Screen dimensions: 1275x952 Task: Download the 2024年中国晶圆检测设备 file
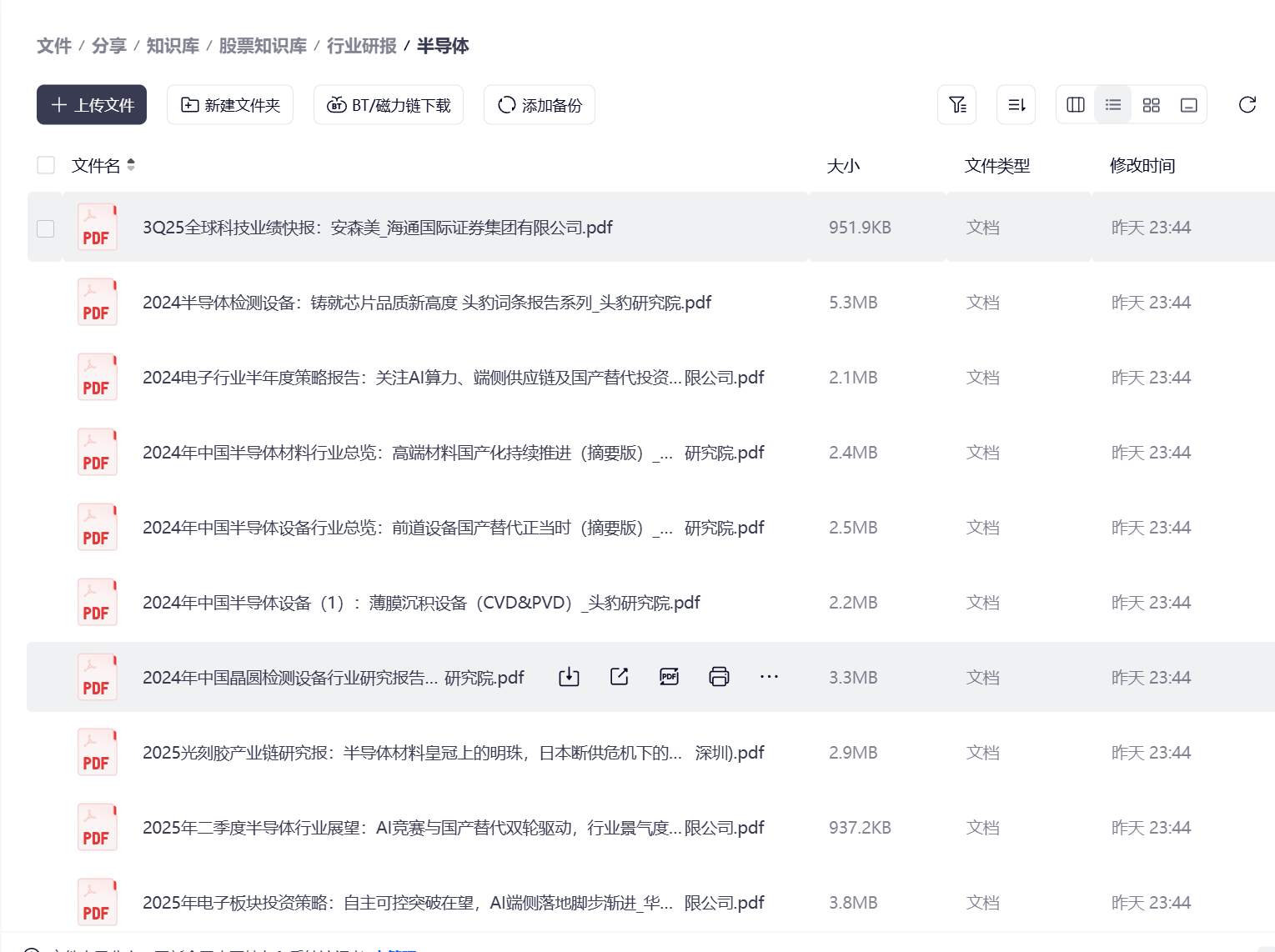point(569,677)
